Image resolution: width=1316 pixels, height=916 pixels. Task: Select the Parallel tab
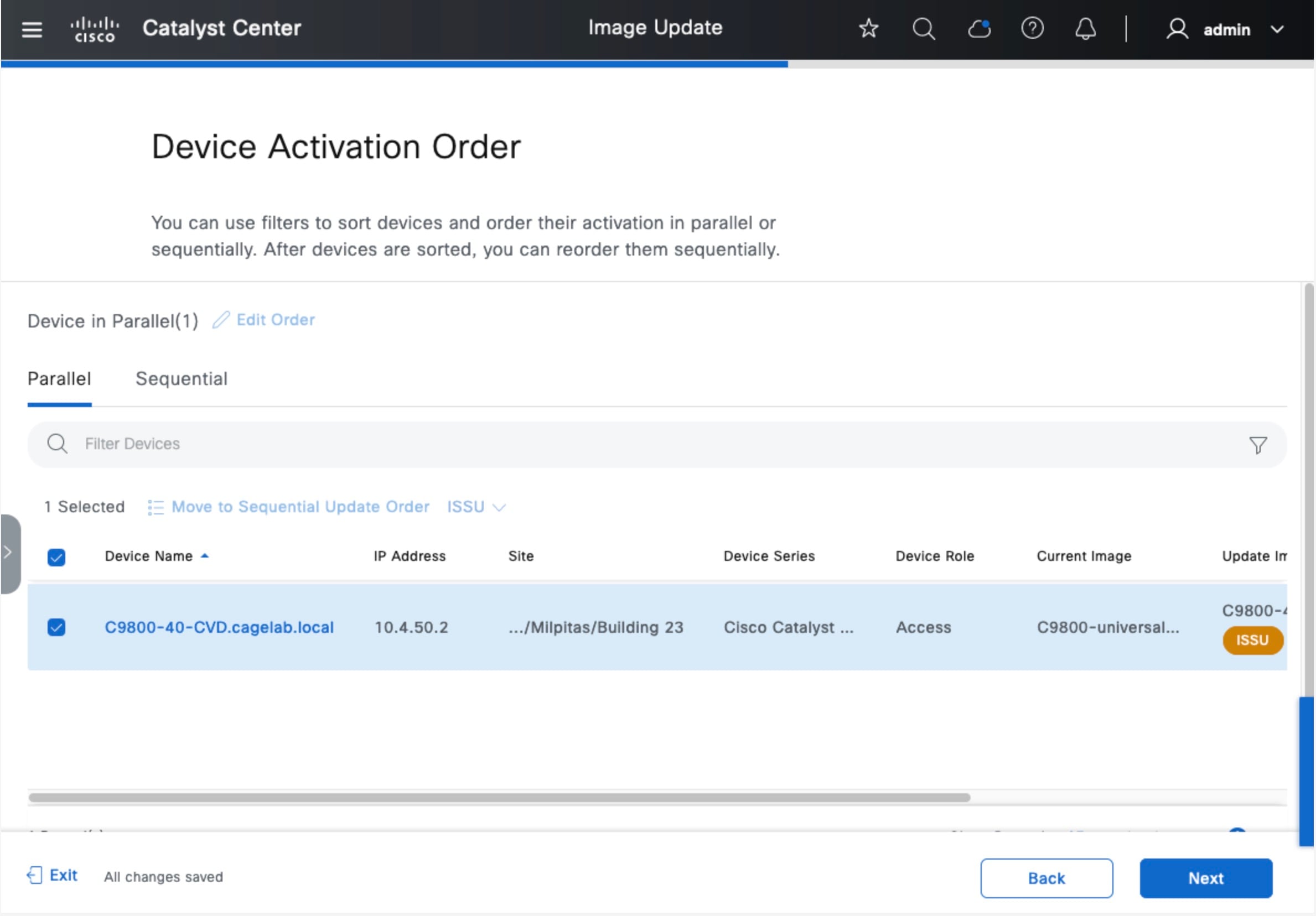59,379
